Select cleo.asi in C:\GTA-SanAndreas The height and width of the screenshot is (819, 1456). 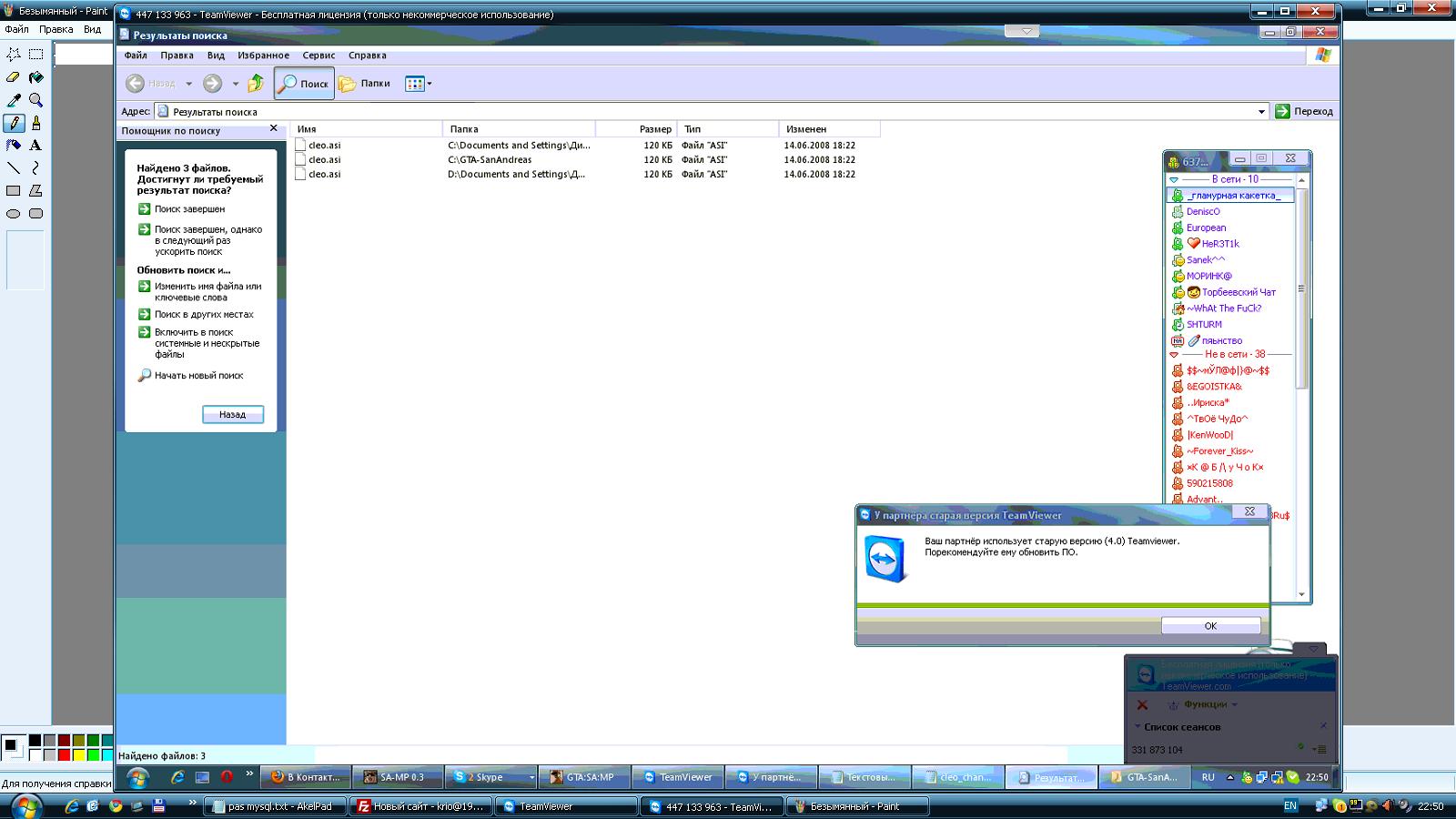coord(325,159)
